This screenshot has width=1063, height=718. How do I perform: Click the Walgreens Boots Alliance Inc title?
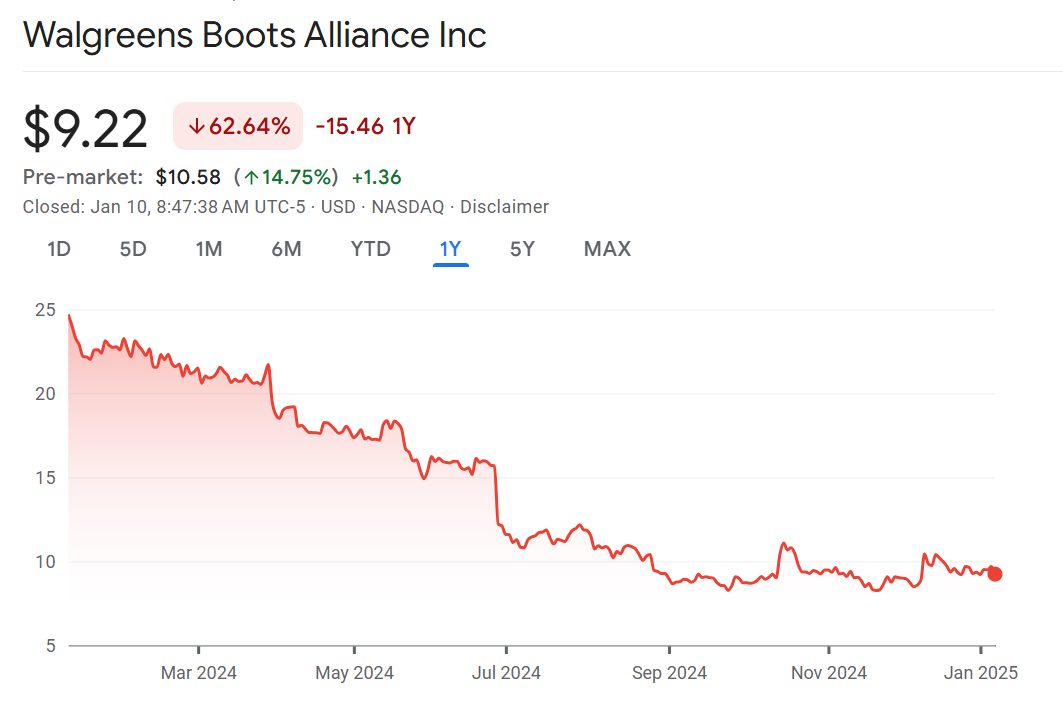pos(255,35)
